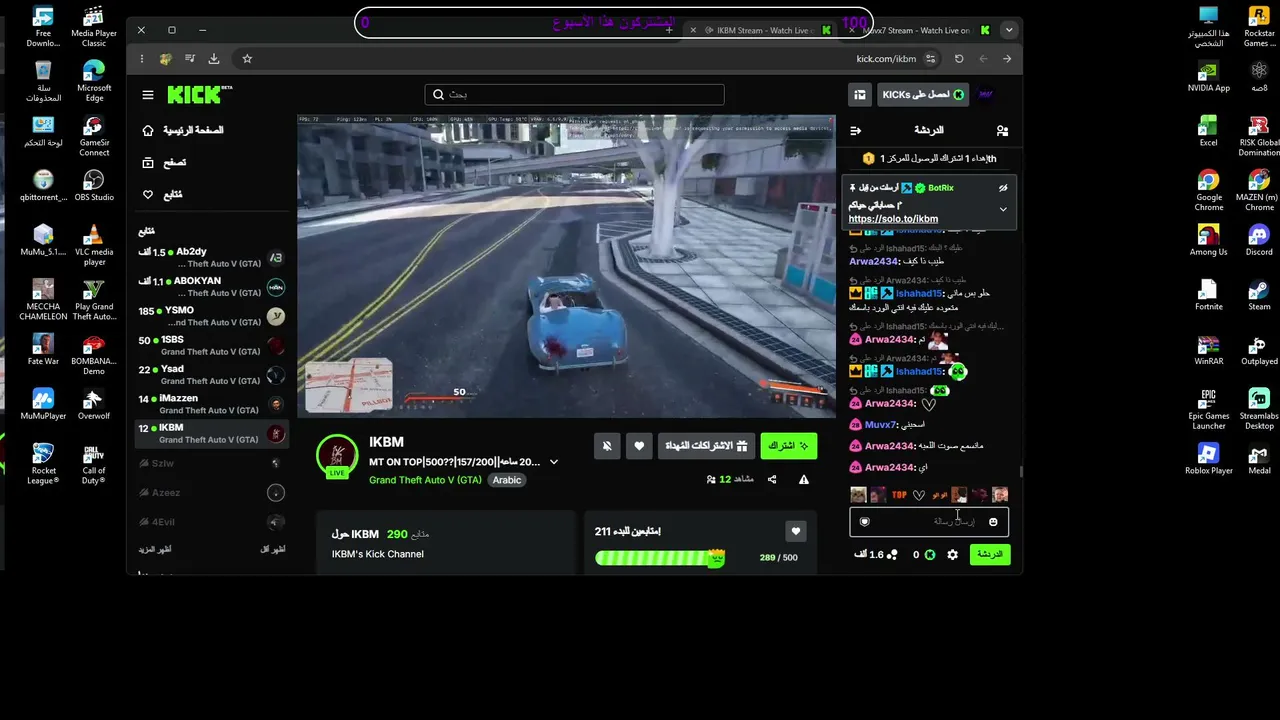Open the Discord desktop icon
The image size is (1280, 720).
pyautogui.click(x=1259, y=239)
